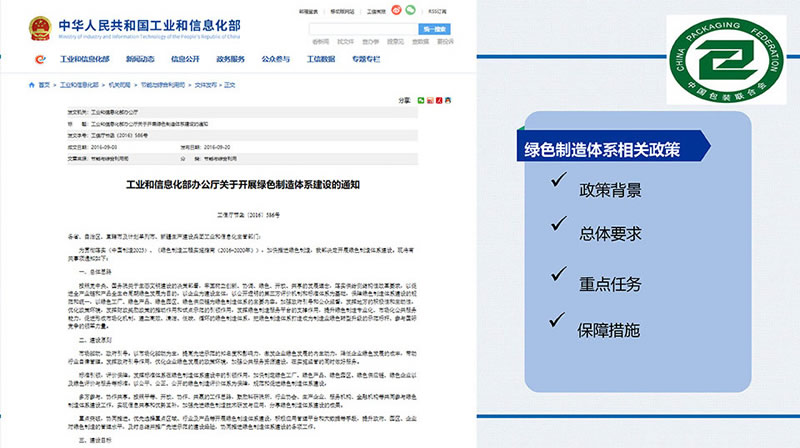Open 工业和信息化部 nav menu
The height and width of the screenshot is (448, 800).
point(85,59)
